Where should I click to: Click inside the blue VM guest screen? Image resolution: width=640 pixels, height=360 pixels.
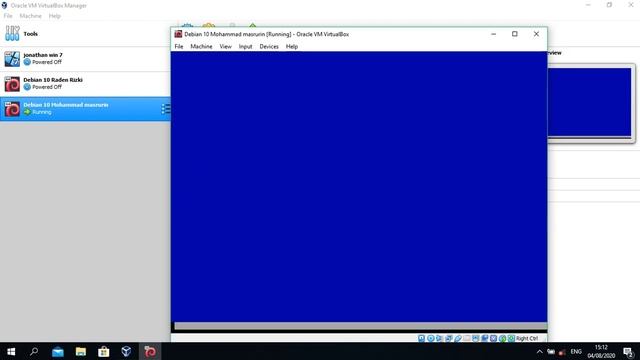pyautogui.click(x=359, y=187)
